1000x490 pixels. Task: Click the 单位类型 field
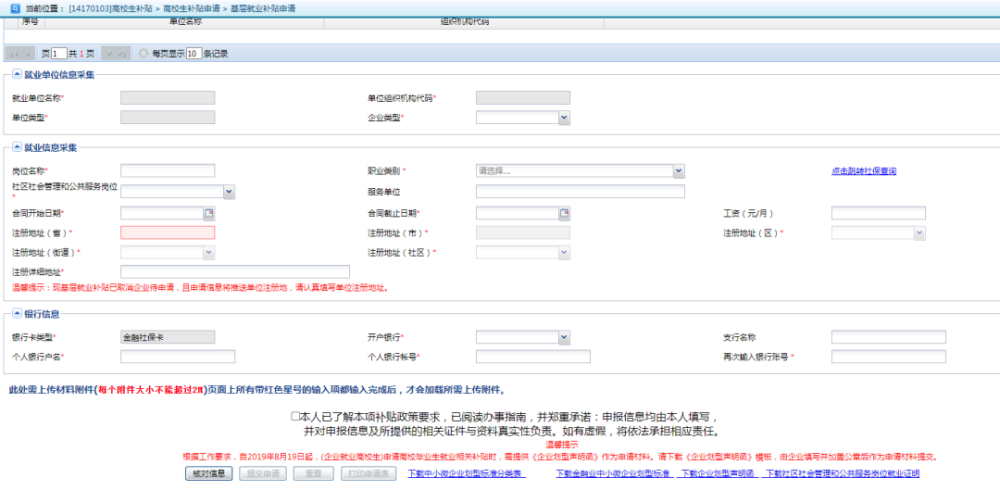pos(168,117)
